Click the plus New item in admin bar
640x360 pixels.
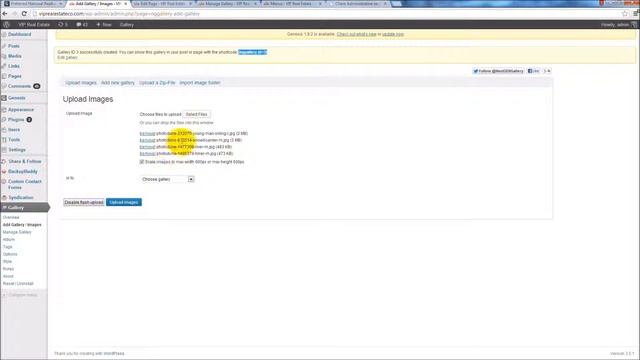[104, 24]
